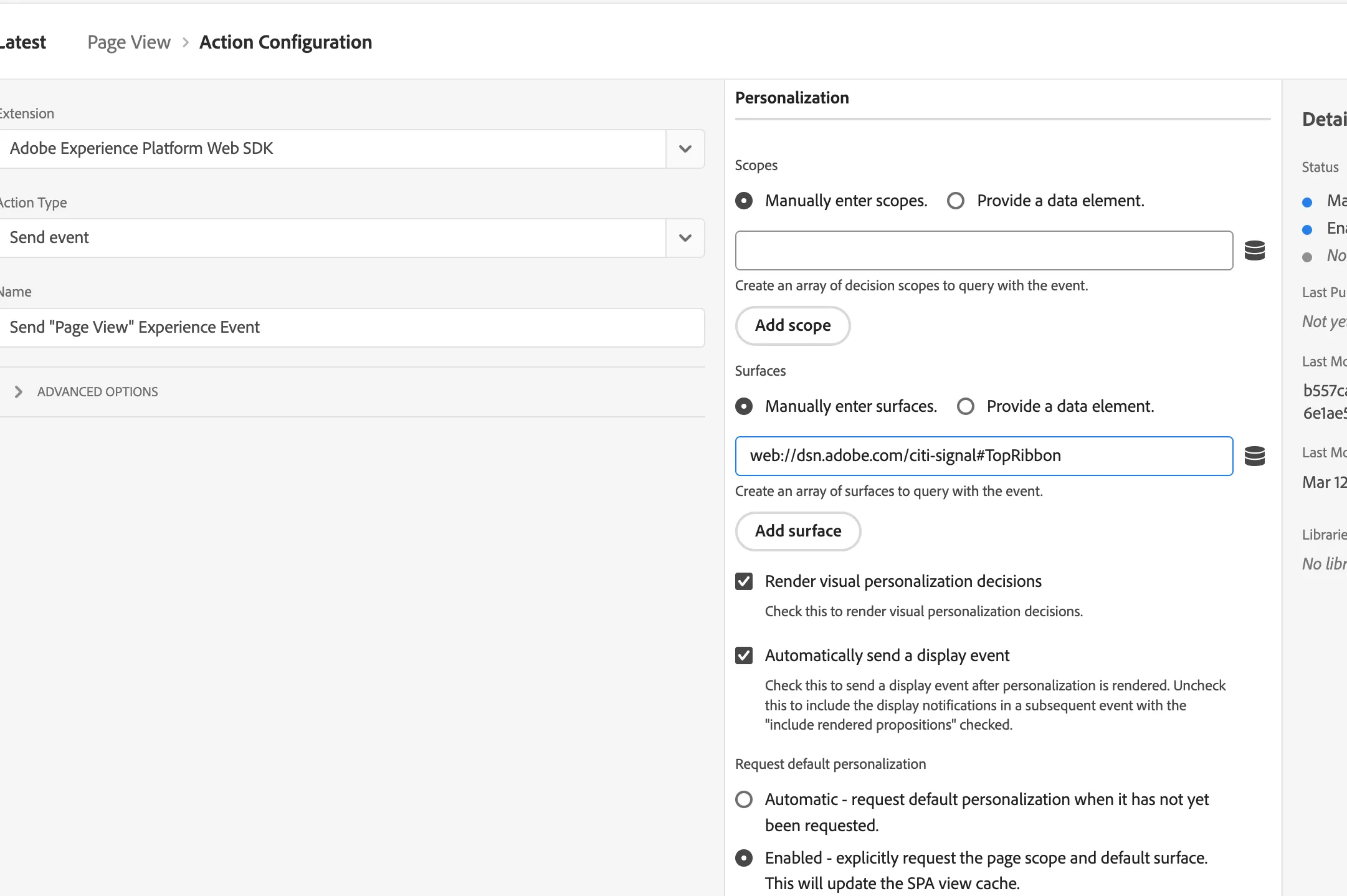The image size is (1347, 896).
Task: Toggle Automatically send a display event
Action: tap(744, 655)
